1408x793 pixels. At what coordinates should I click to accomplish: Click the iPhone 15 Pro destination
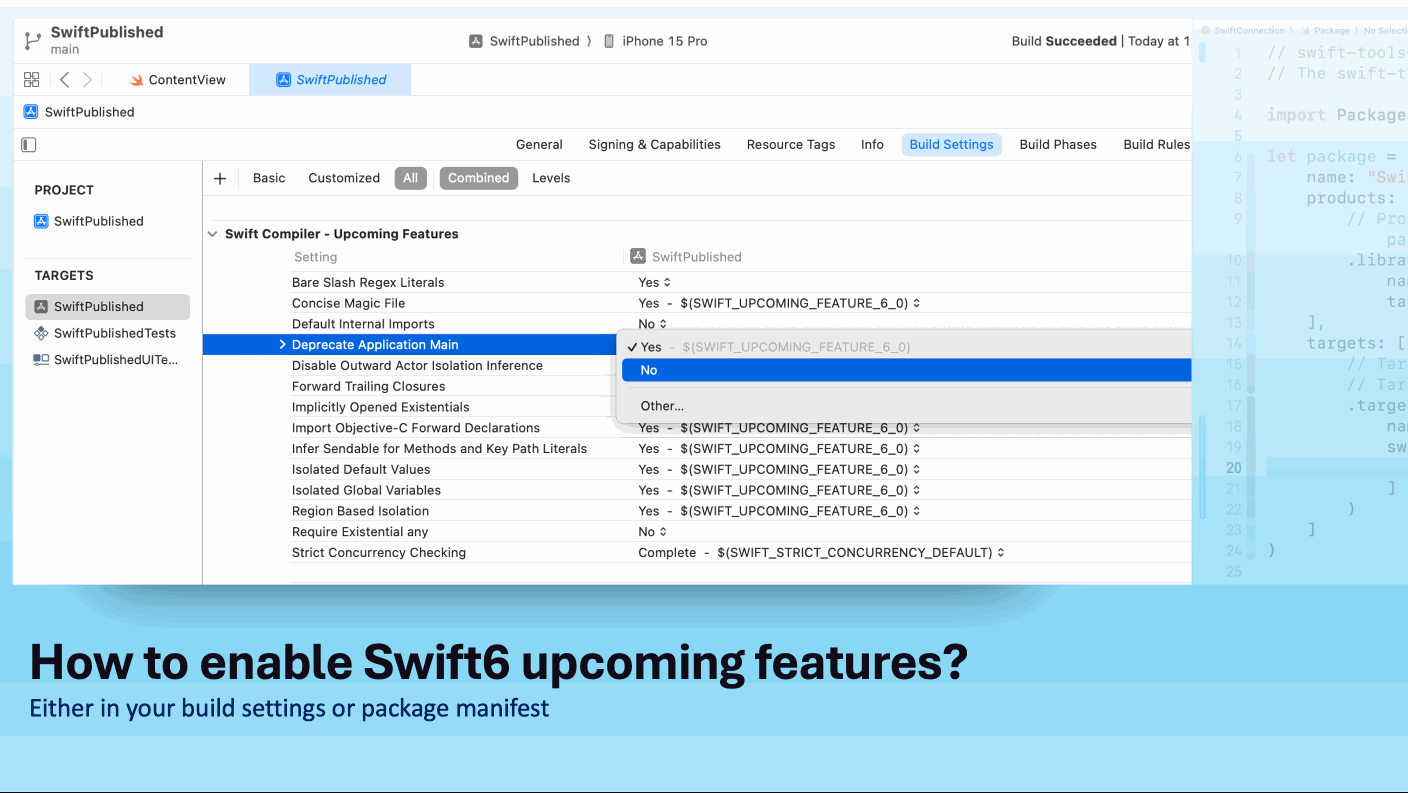[655, 41]
